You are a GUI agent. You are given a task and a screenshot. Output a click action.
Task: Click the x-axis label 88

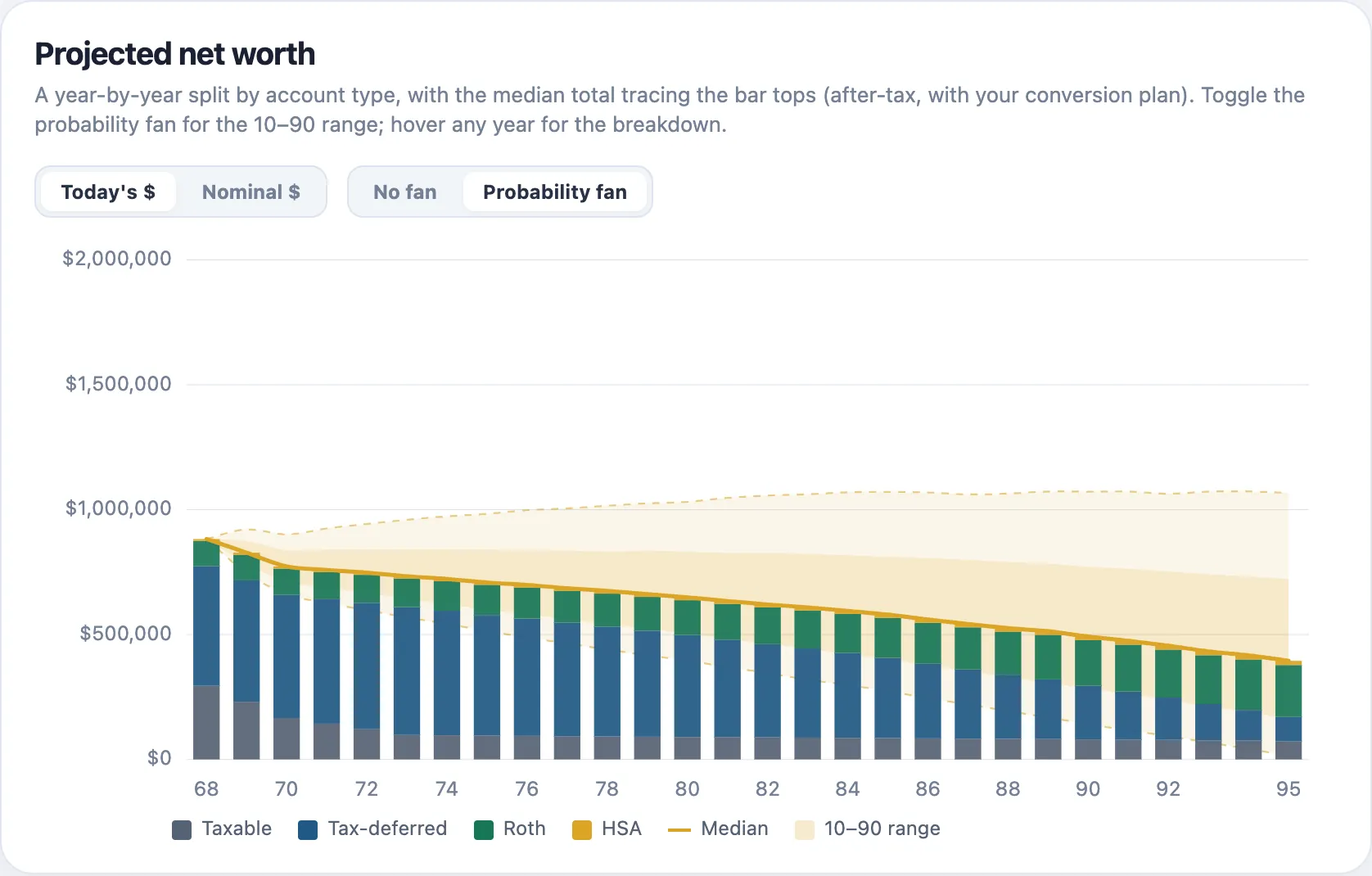1008,789
